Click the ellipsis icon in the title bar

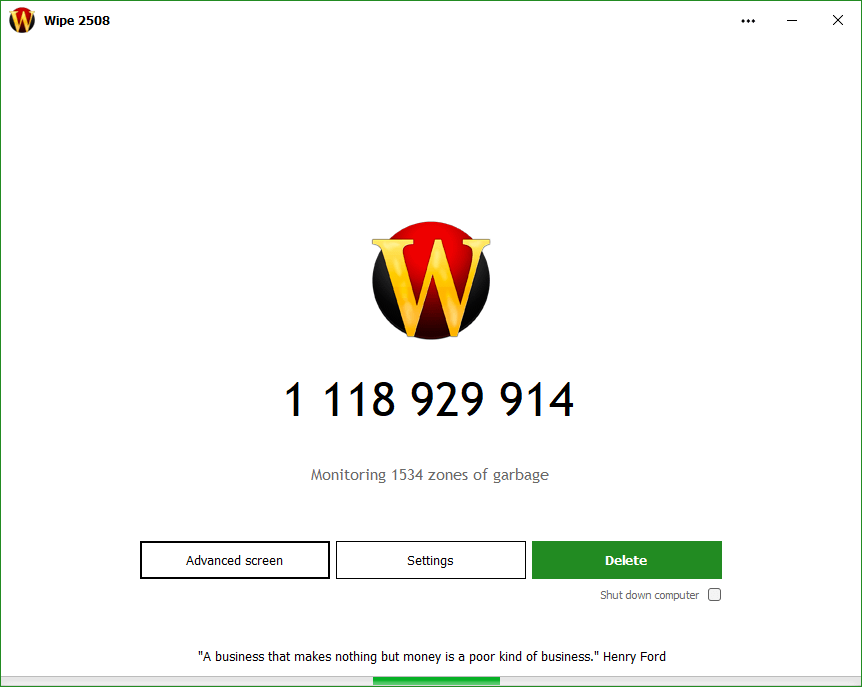[748, 20]
